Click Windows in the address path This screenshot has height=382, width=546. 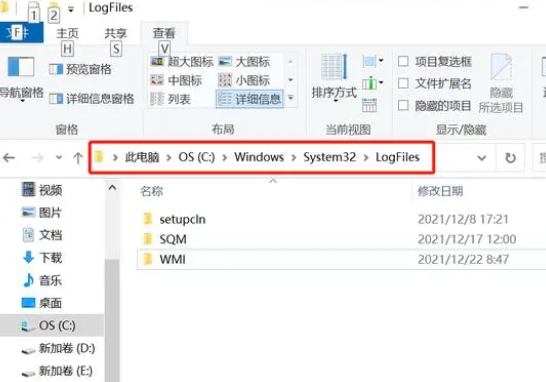coord(259,157)
